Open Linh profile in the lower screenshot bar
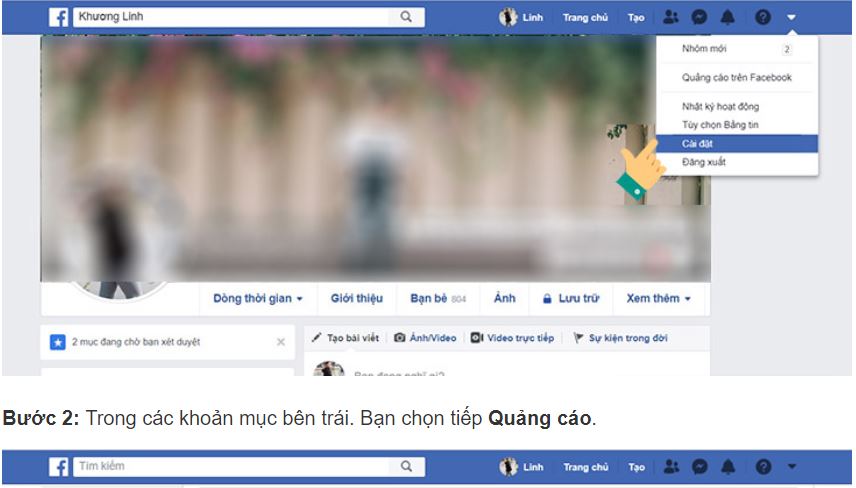Viewport: 856px width, 488px height. click(521, 467)
